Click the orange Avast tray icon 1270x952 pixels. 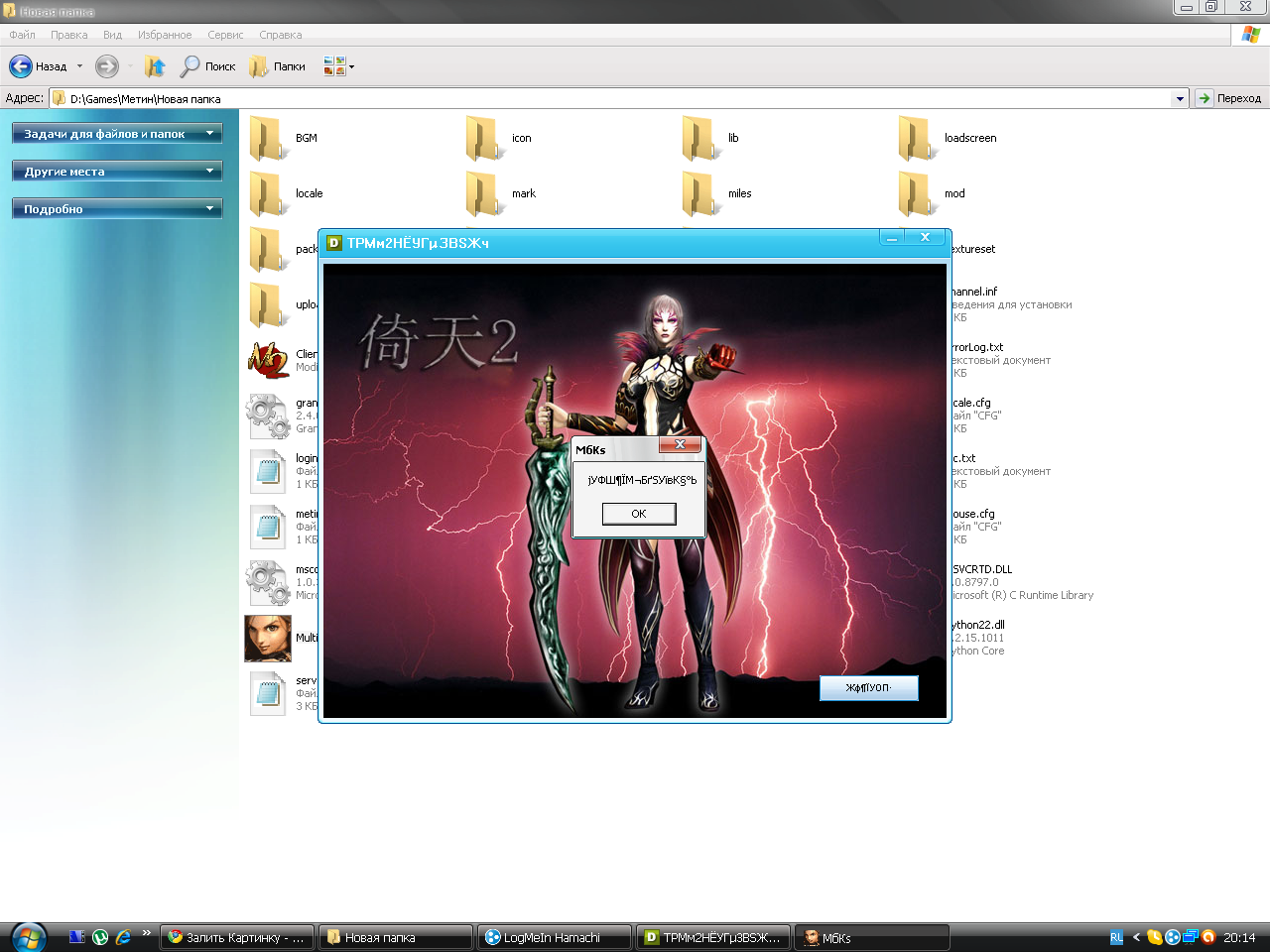[1208, 937]
